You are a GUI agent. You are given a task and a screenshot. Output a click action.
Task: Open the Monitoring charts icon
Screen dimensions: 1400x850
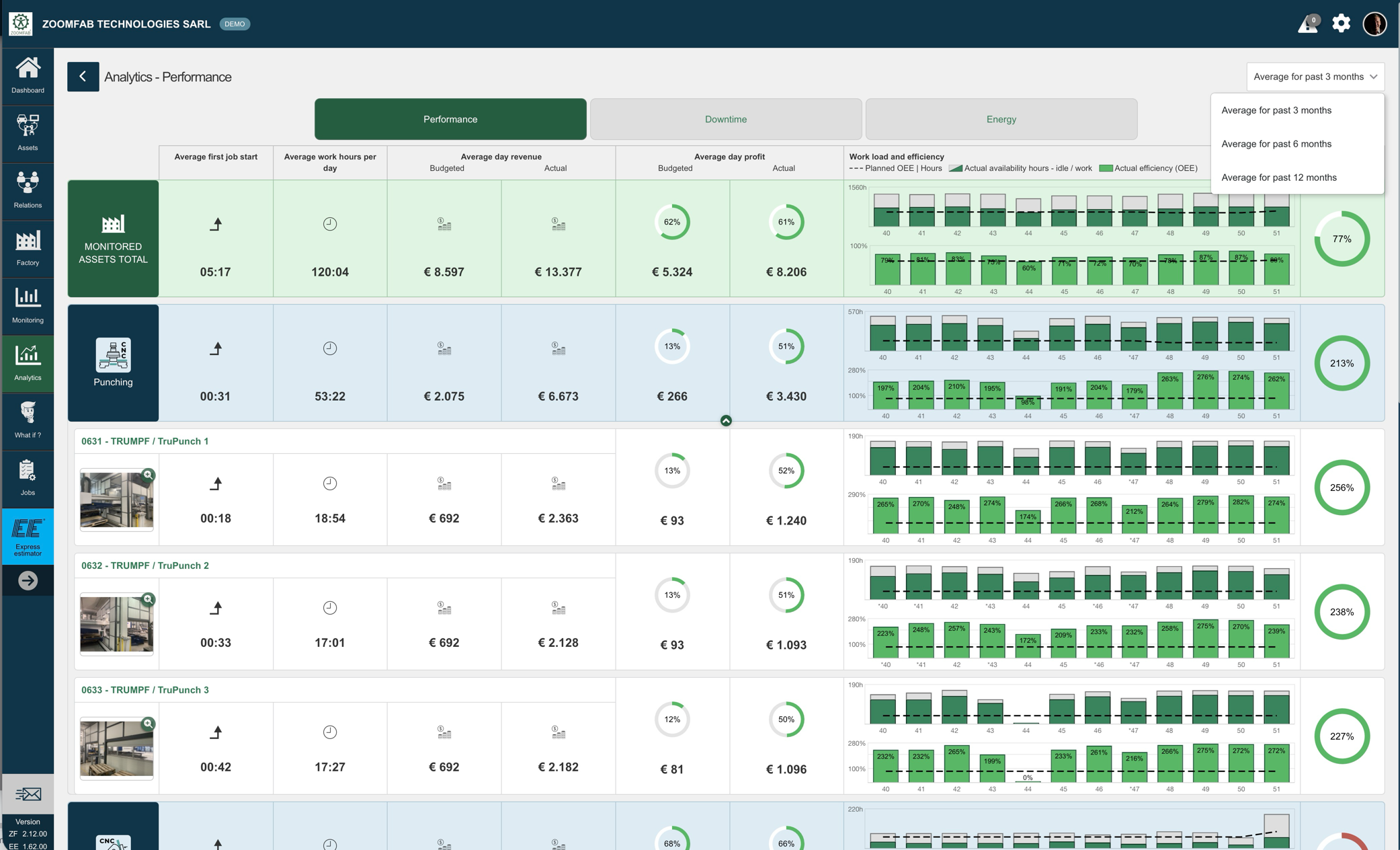[x=28, y=305]
